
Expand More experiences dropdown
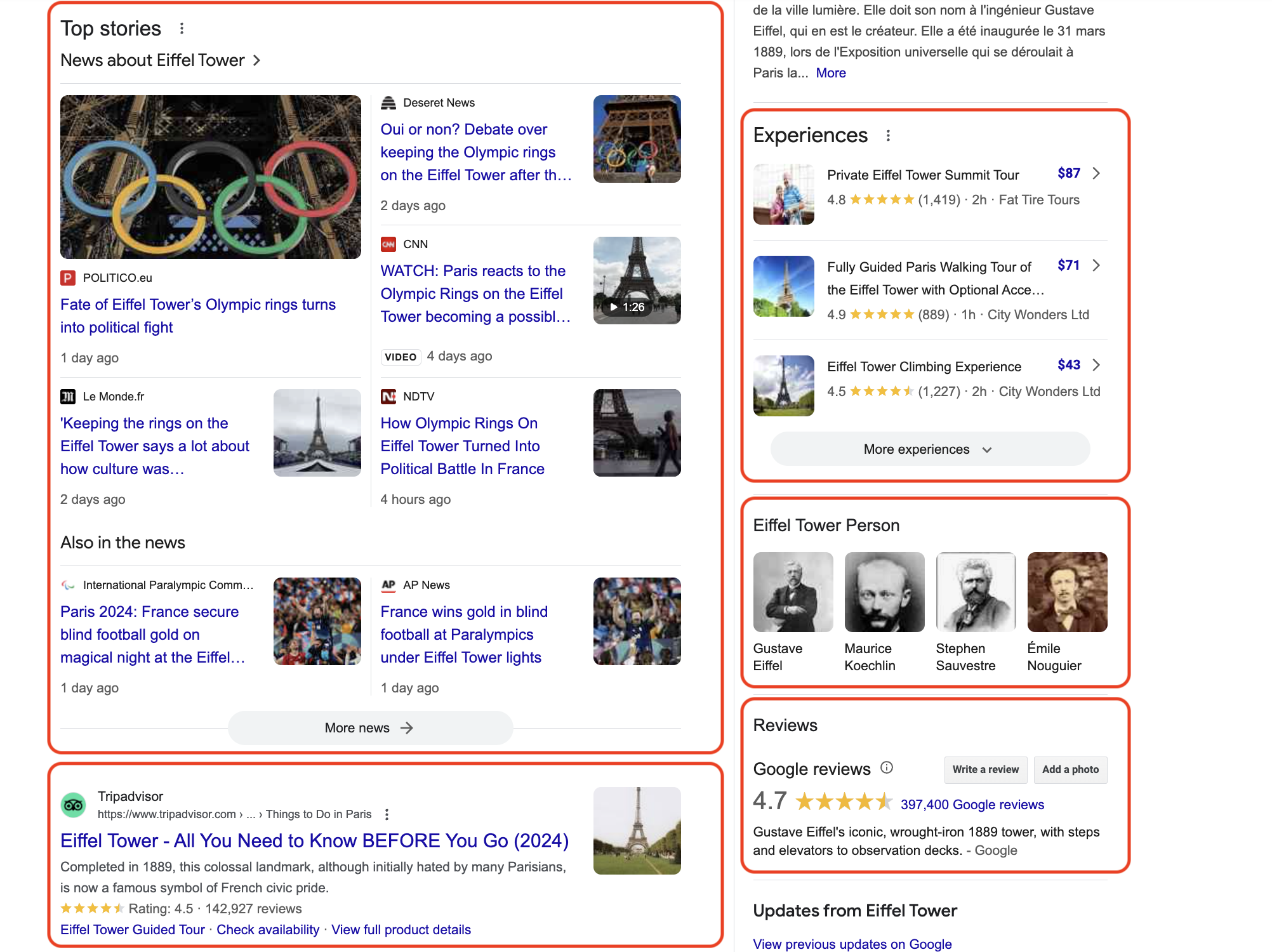(930, 449)
